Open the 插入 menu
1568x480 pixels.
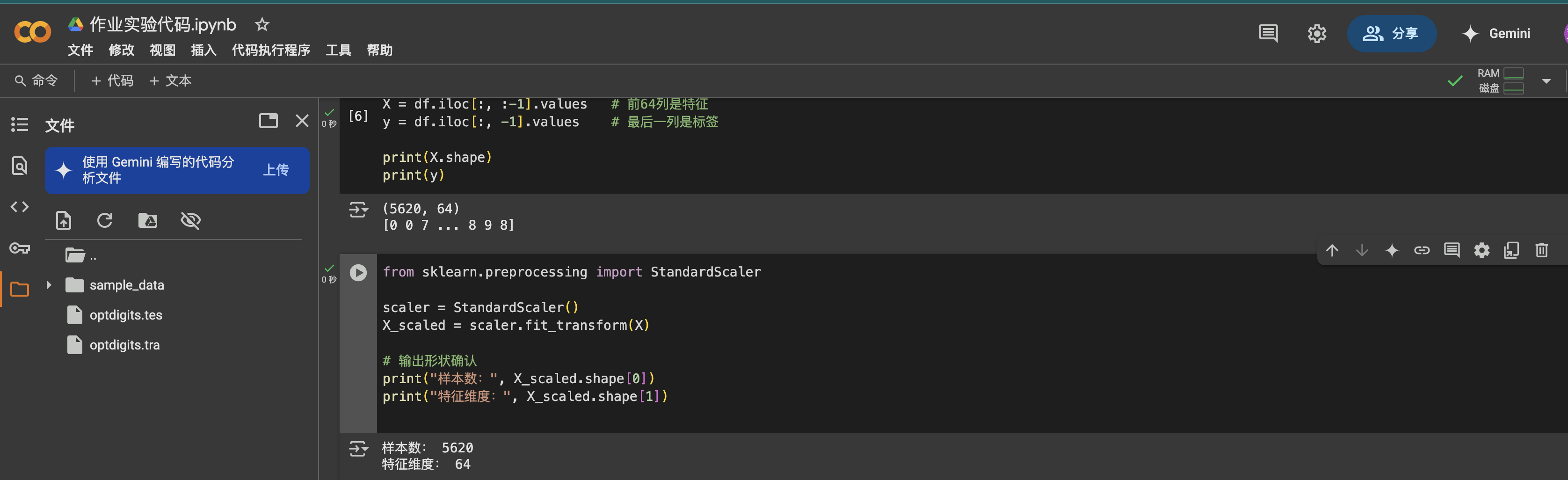coord(204,50)
